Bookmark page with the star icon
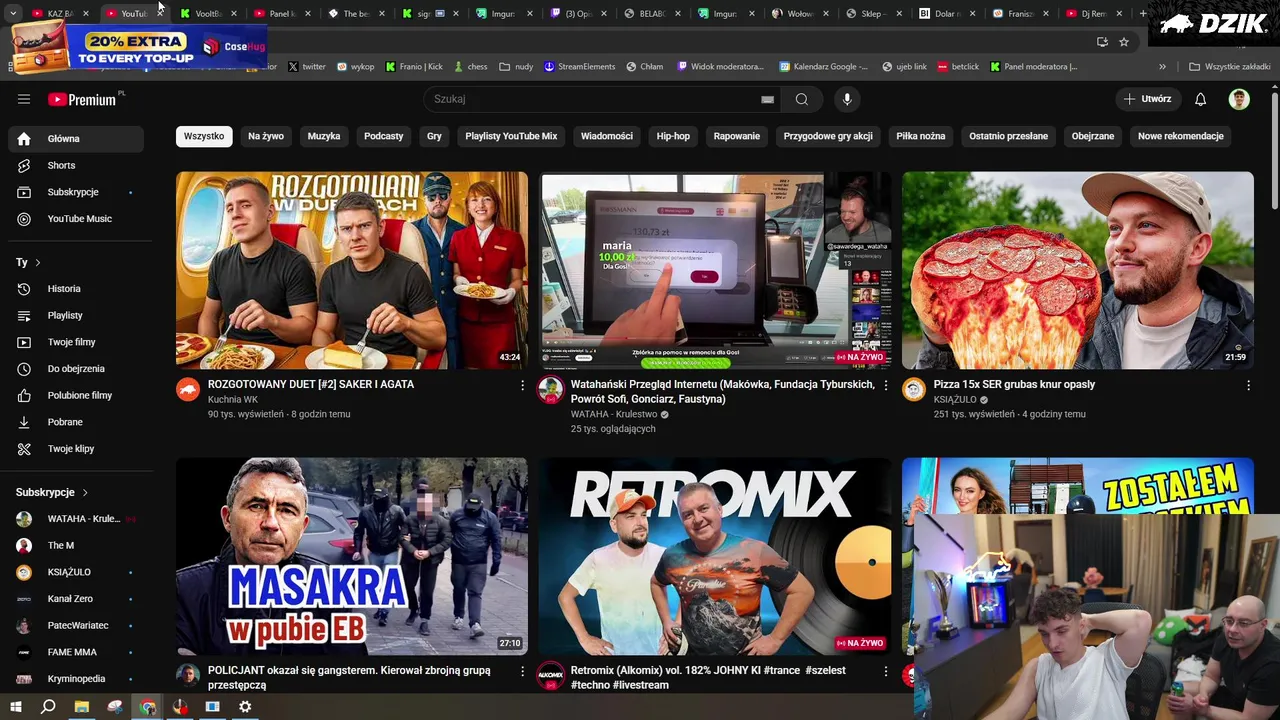This screenshot has width=1280, height=720. [1124, 42]
